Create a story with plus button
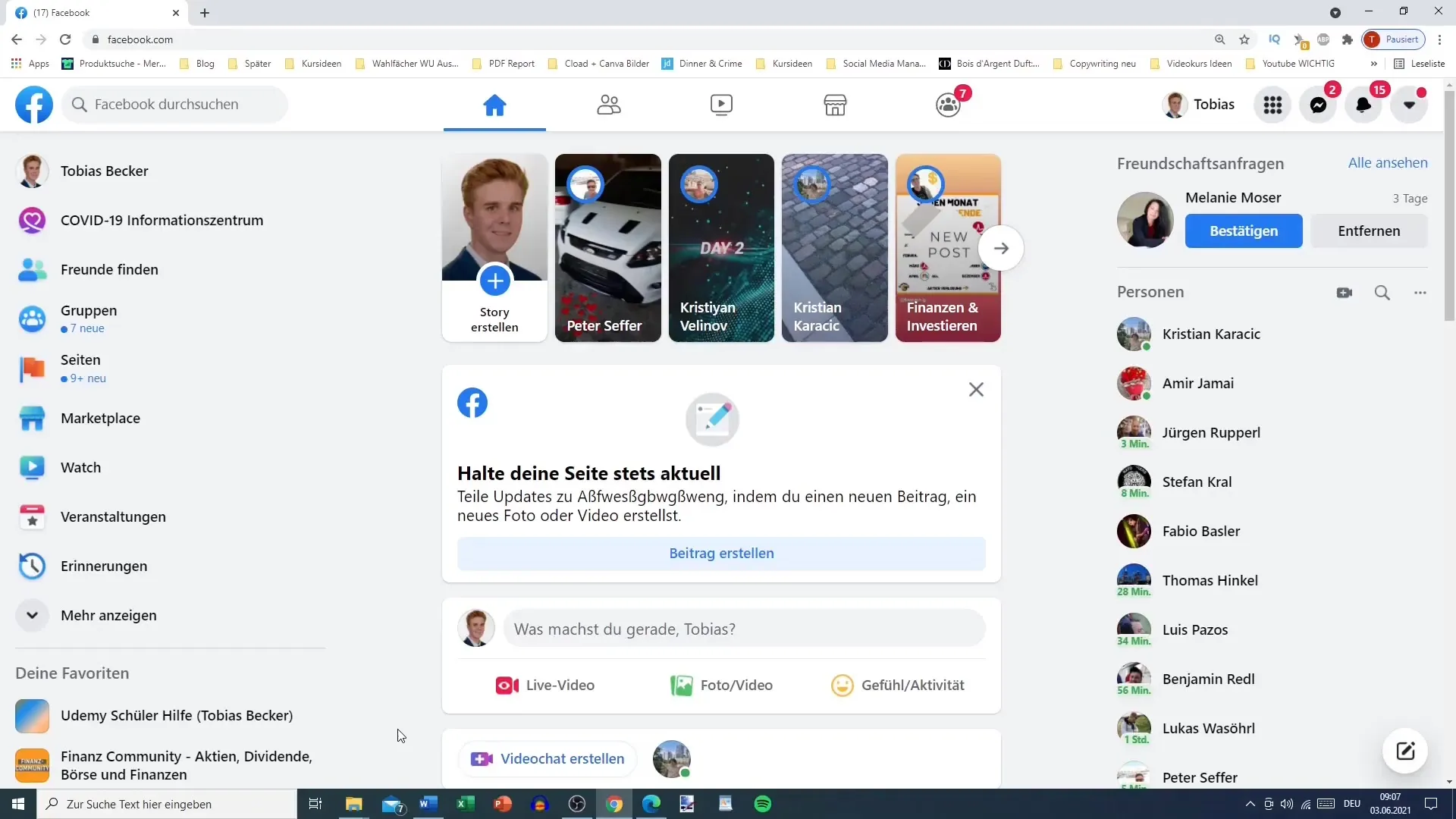 494,281
